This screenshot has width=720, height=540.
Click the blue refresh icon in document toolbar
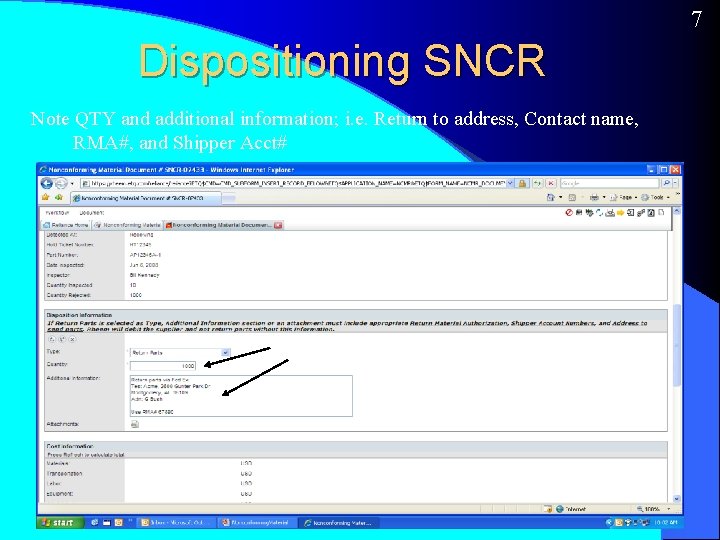tap(600, 213)
